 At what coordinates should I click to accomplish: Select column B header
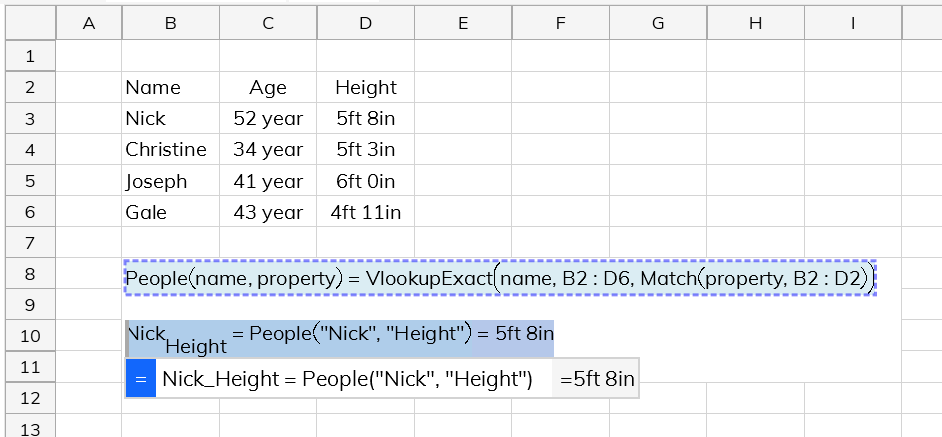click(171, 23)
